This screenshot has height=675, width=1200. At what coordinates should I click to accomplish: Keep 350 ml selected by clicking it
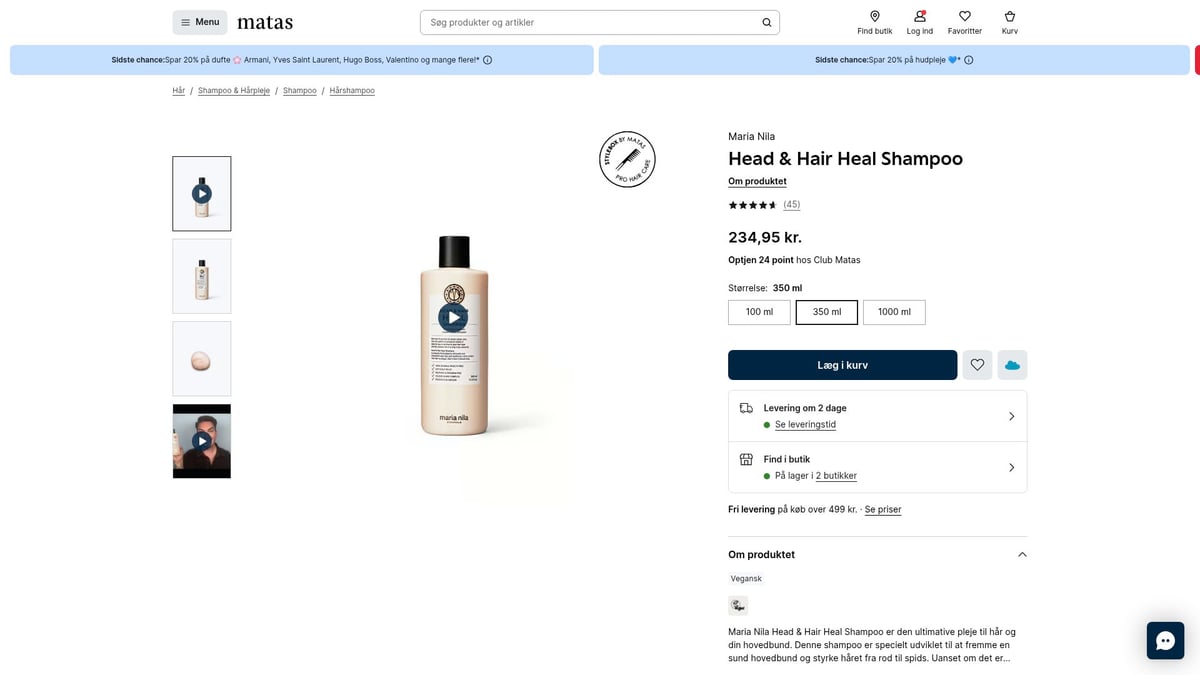[x=826, y=311]
